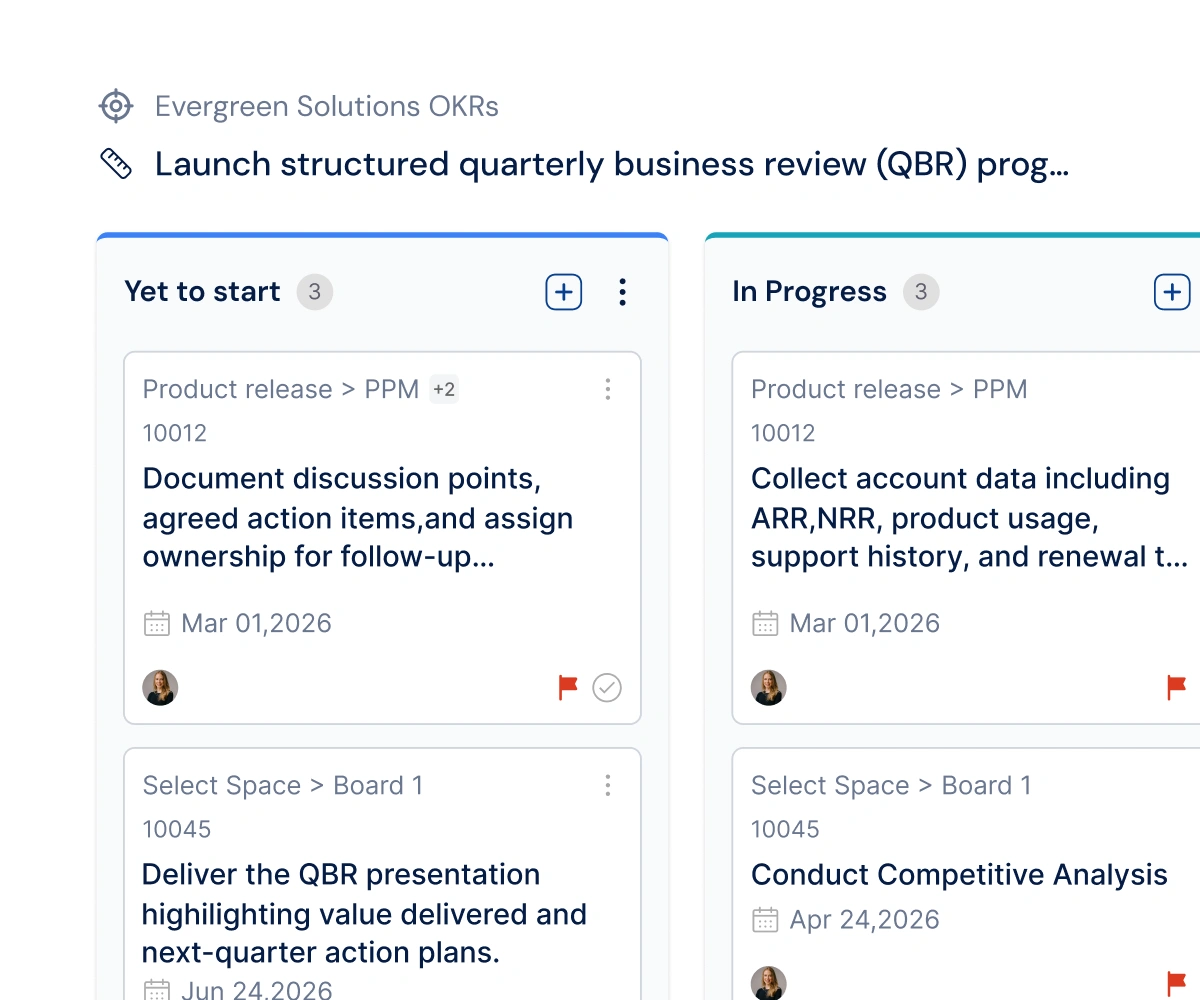Mark Document discussion points card as complete
Screen dimensions: 1200x1000
coord(607,687)
